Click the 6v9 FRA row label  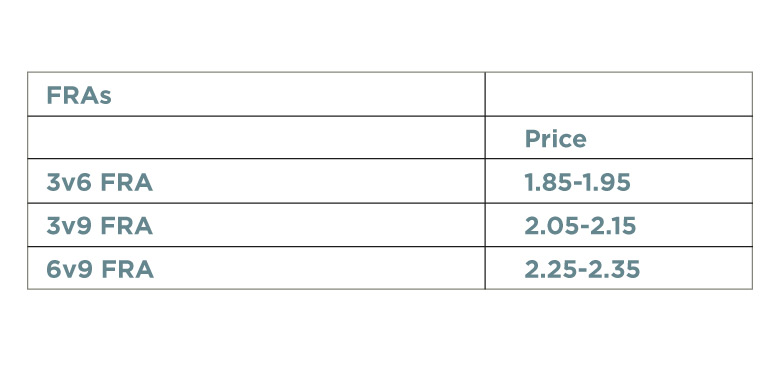pyautogui.click(x=100, y=270)
